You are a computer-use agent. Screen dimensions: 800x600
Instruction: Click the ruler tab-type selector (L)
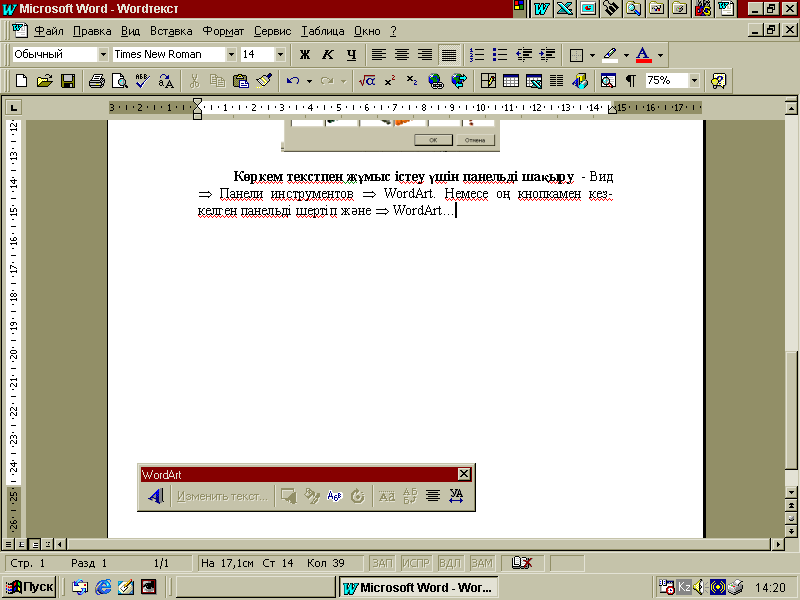point(13,108)
